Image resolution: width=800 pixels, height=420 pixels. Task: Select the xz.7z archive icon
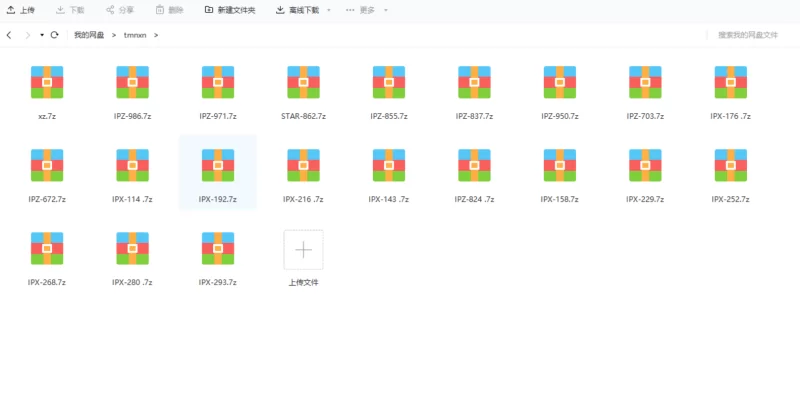pyautogui.click(x=47, y=82)
